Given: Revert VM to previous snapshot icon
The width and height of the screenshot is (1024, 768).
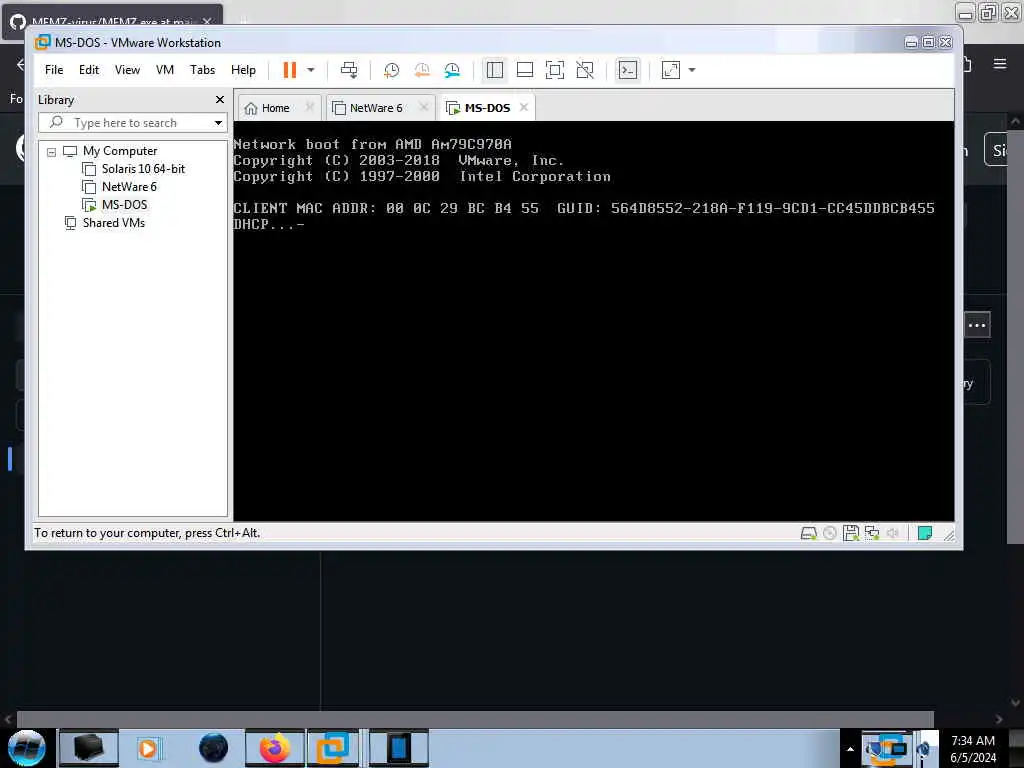Looking at the screenshot, I should click(x=422, y=70).
